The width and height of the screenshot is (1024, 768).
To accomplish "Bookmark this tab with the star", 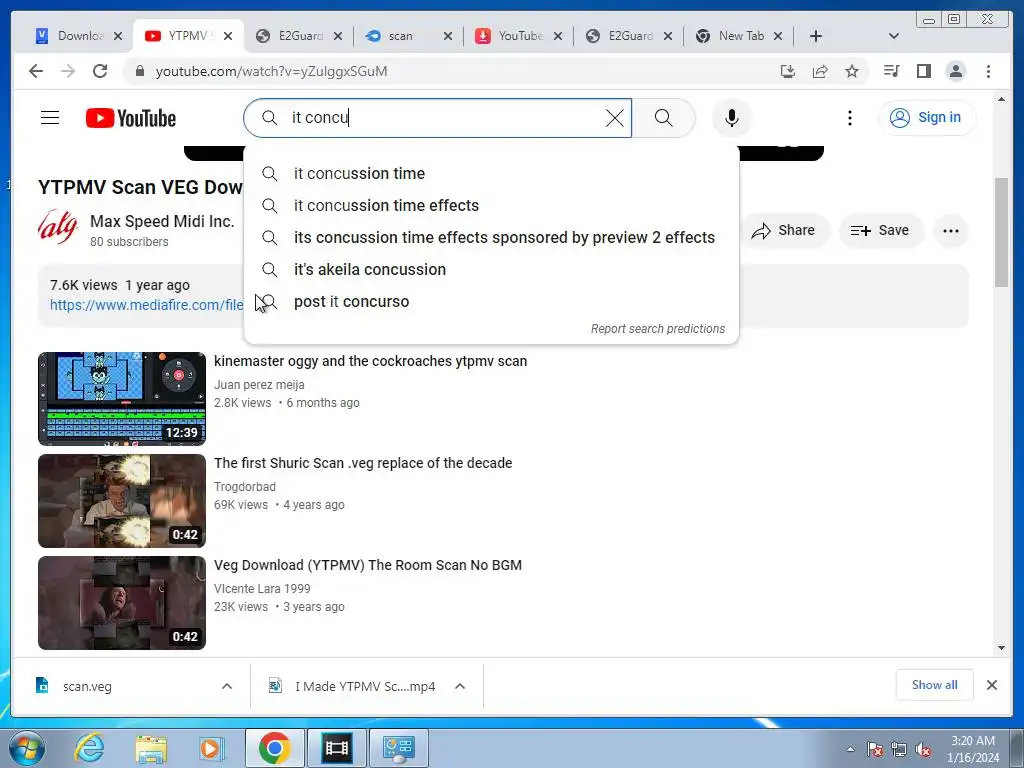I will [852, 71].
